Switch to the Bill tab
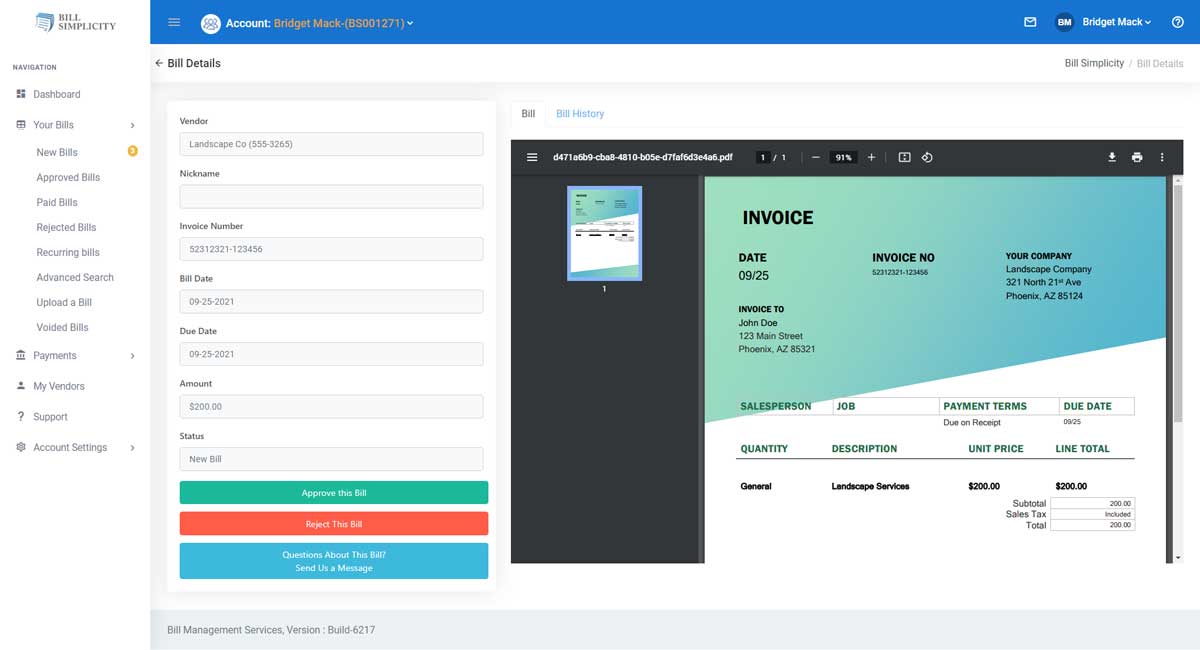1200x650 pixels. 529,114
